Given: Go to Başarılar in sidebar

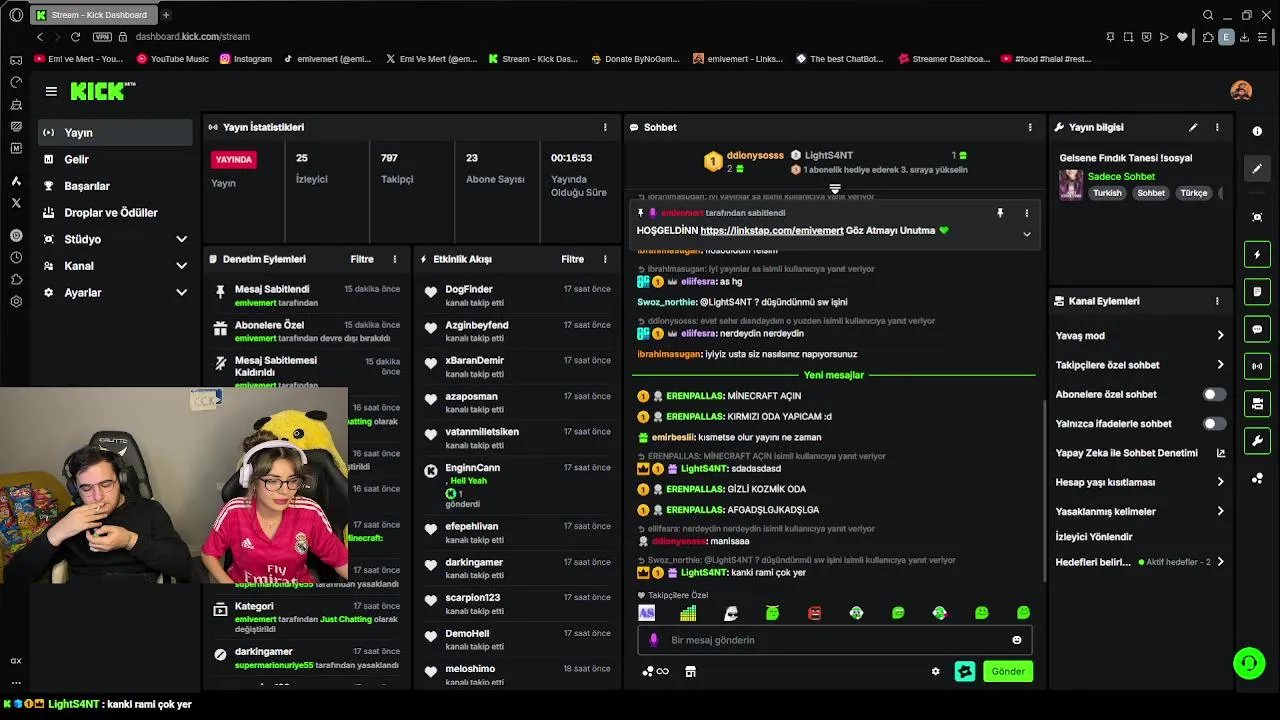Looking at the screenshot, I should pyautogui.click(x=116, y=186).
